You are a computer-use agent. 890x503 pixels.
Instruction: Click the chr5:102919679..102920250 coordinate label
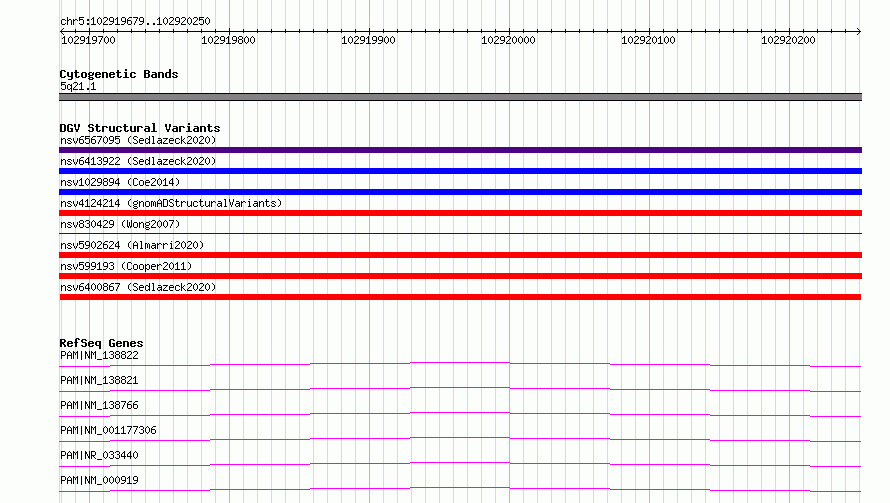(x=135, y=21)
